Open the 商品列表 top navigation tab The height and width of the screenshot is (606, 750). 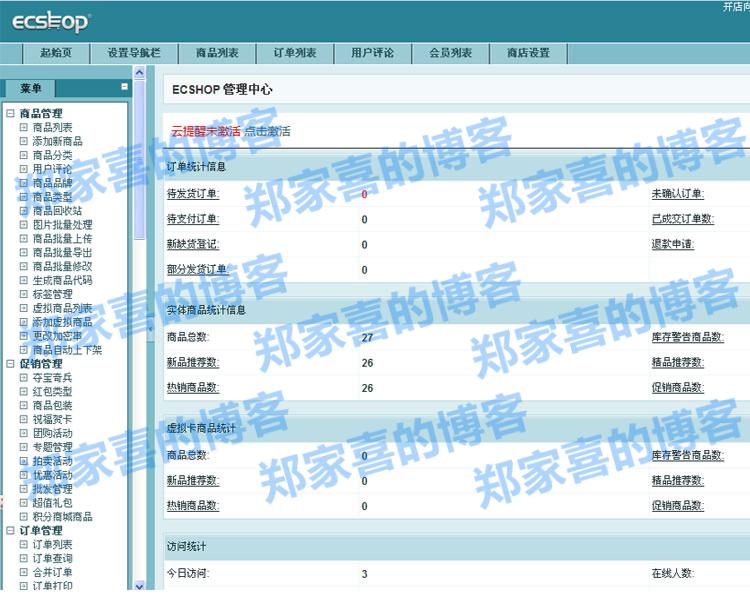point(217,53)
